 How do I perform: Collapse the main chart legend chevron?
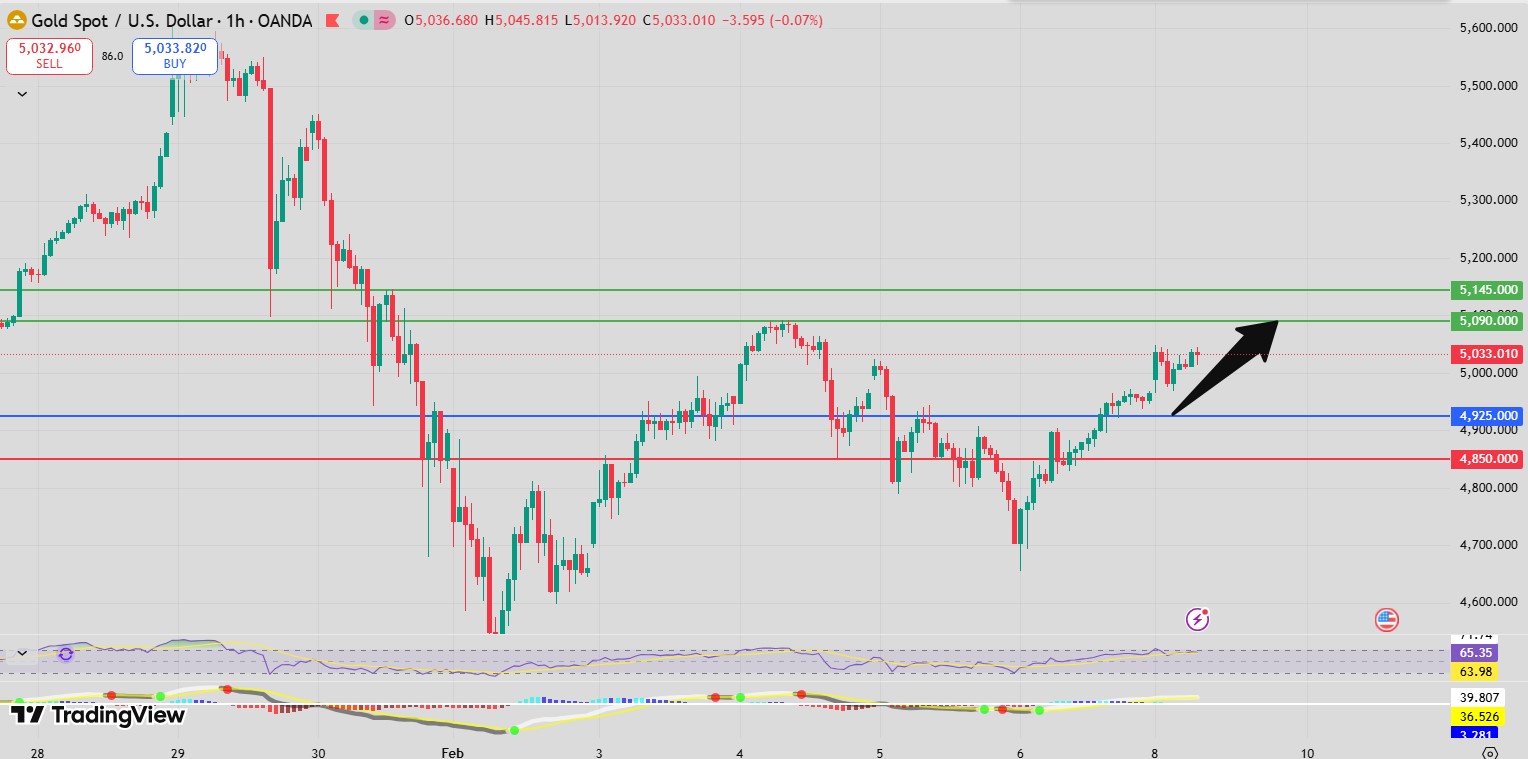point(22,94)
